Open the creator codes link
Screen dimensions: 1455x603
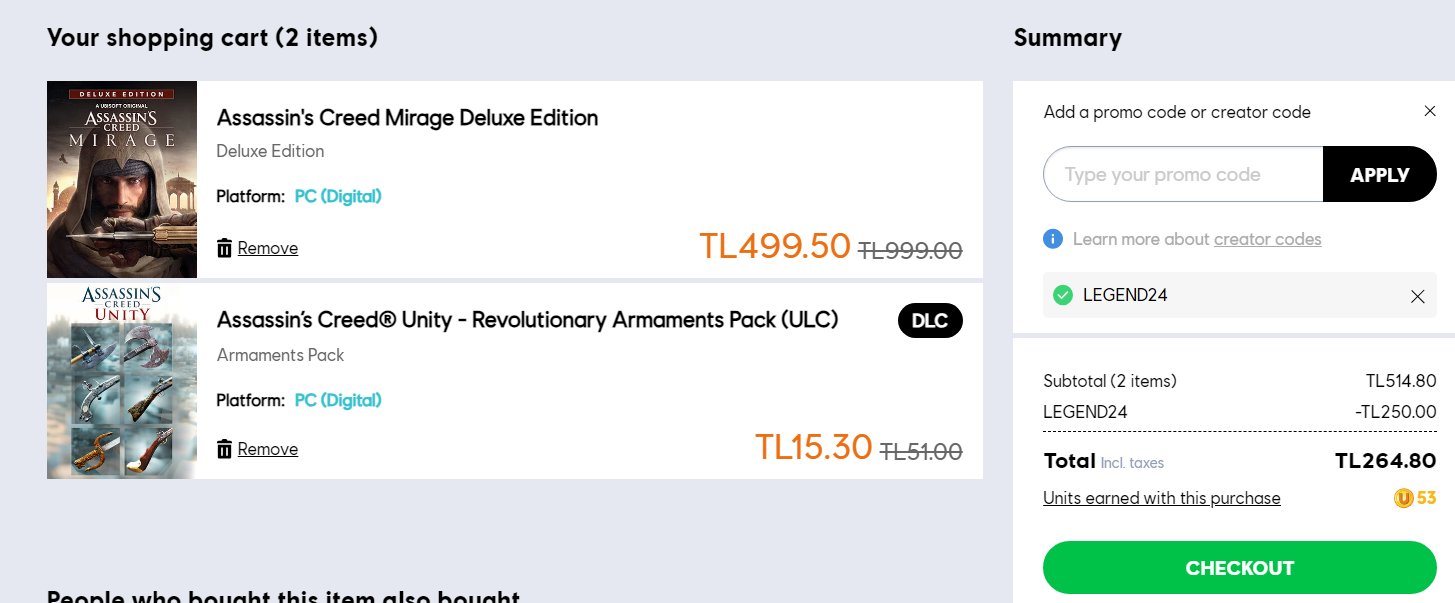coord(1267,239)
